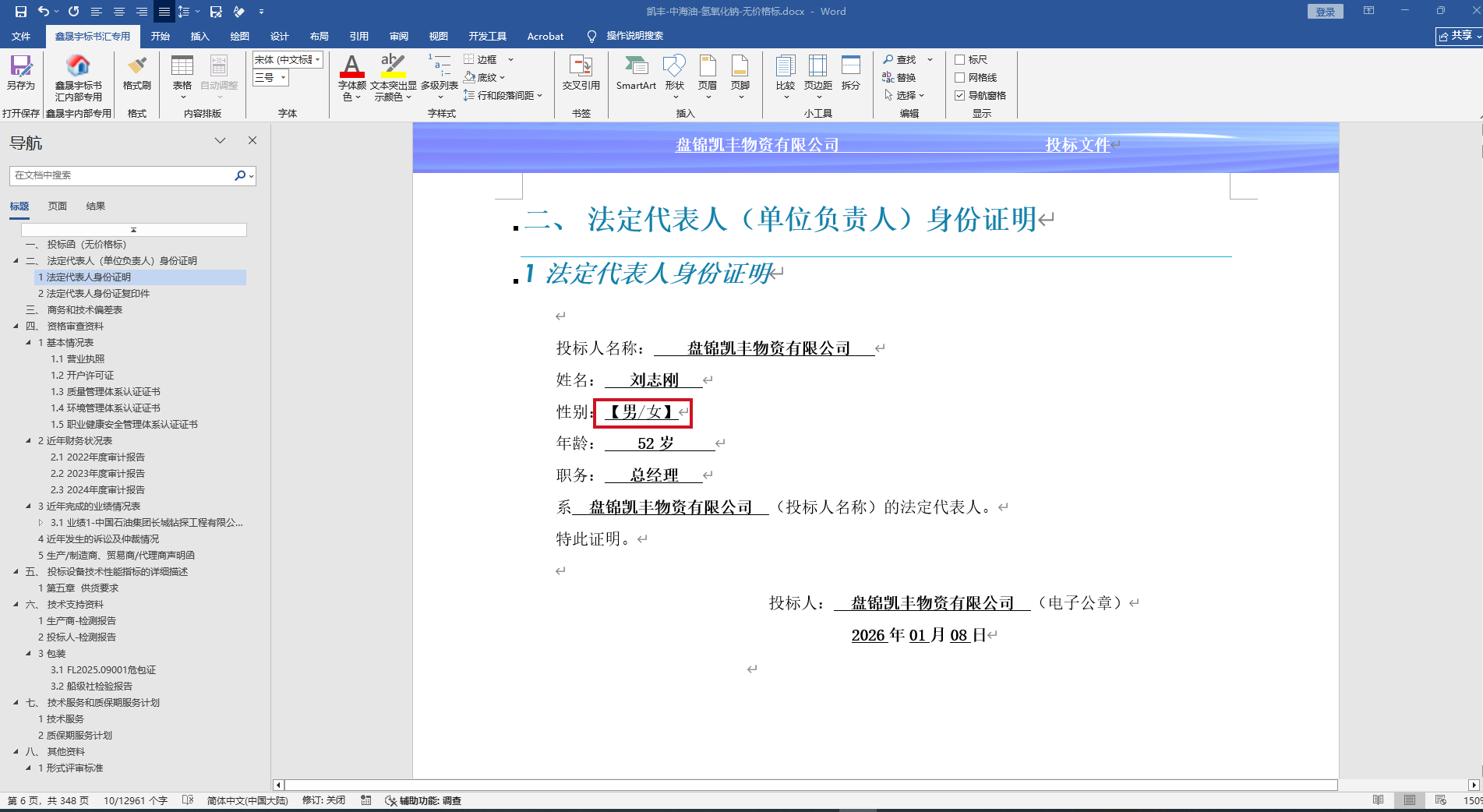Close the navigation pane
The width and height of the screenshot is (1483, 812).
252,141
